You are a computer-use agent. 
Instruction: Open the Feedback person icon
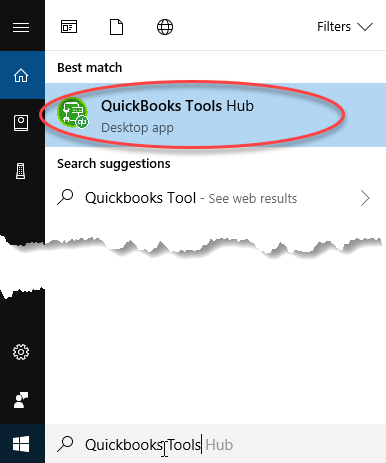coord(21,400)
